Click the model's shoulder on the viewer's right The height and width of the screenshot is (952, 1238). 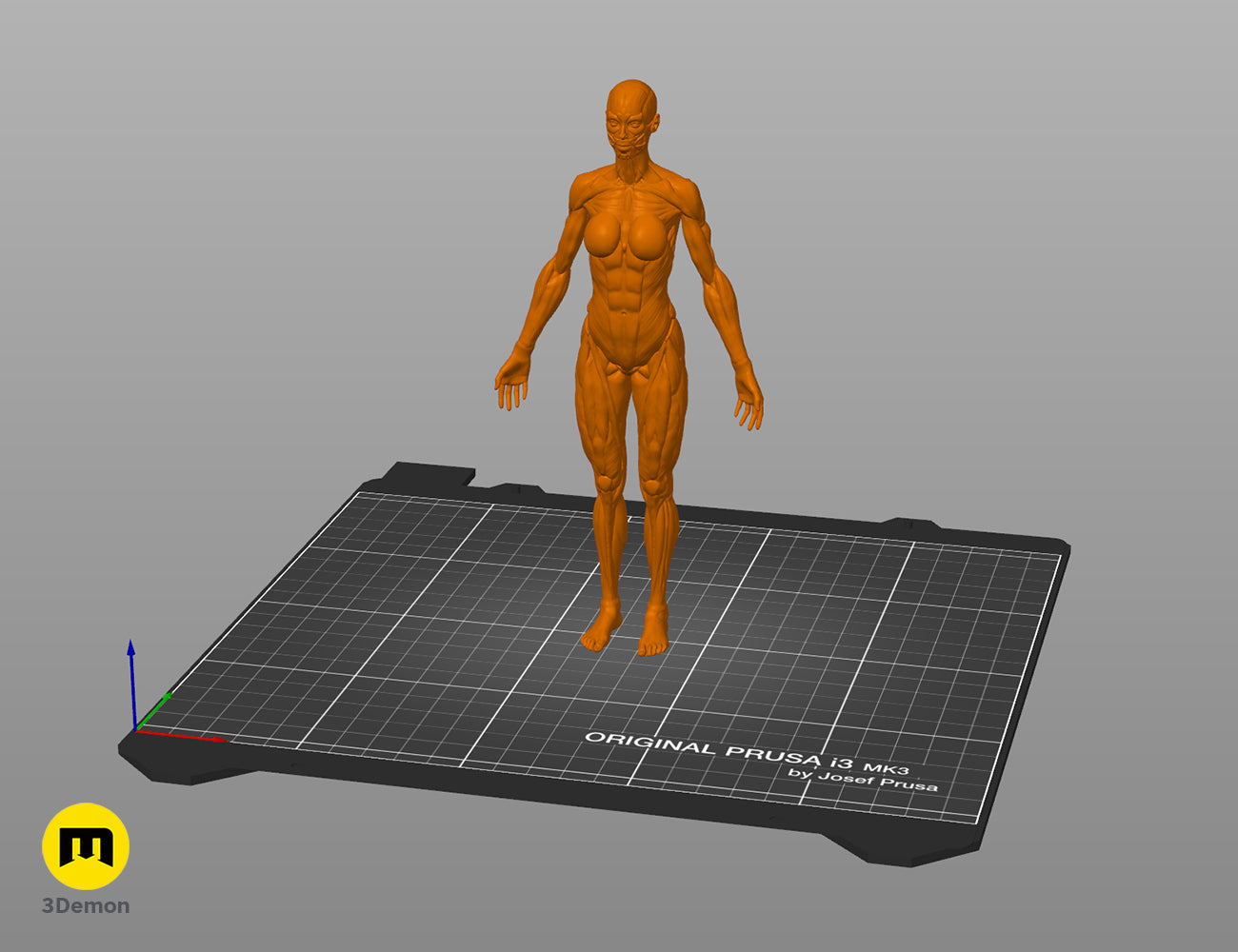coord(688,193)
